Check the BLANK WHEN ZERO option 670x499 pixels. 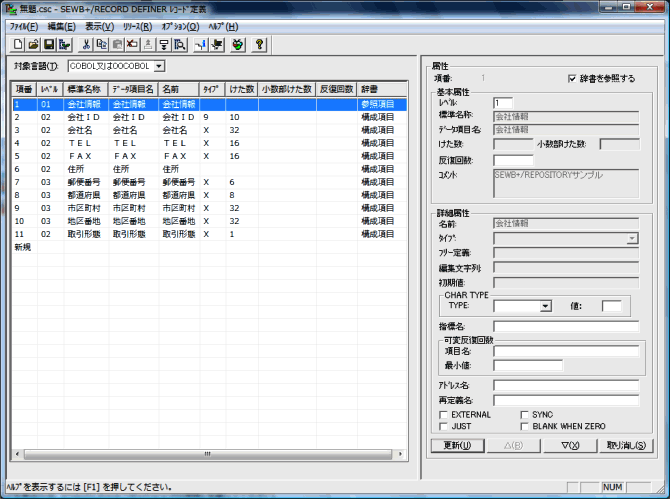pyautogui.click(x=525, y=426)
